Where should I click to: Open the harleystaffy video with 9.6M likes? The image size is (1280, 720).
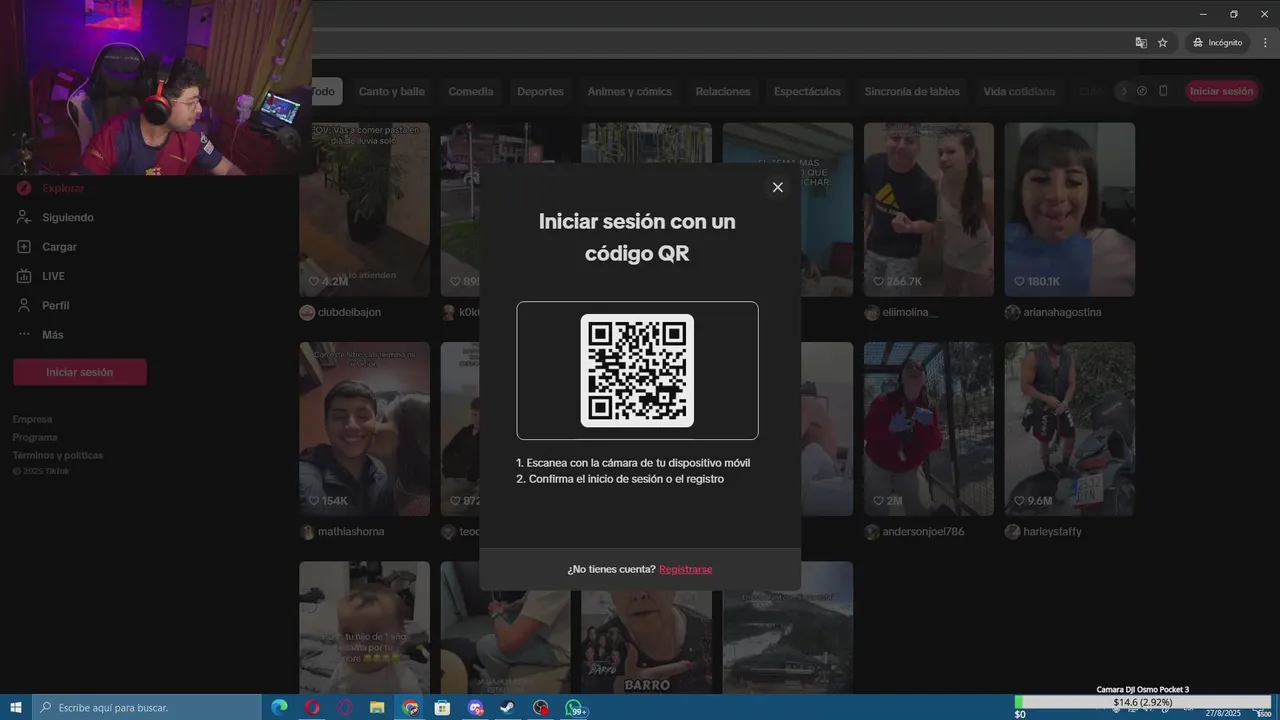pos(1070,429)
